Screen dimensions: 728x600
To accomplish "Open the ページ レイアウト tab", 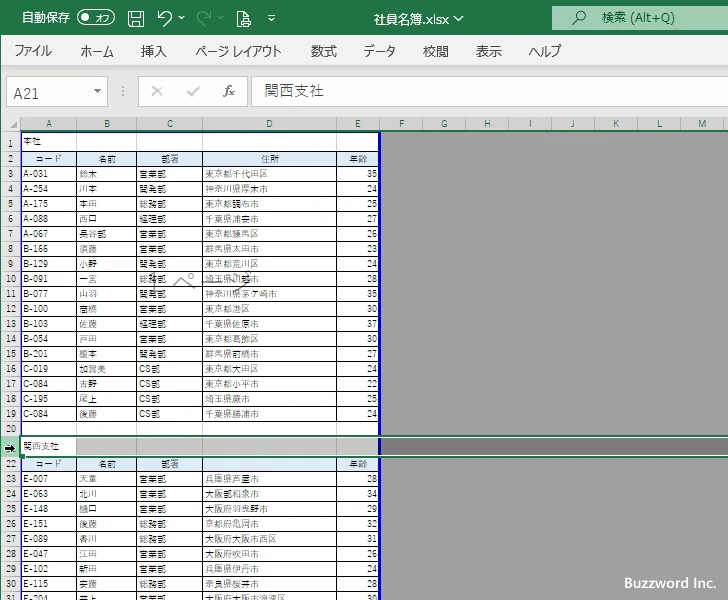I will pos(238,51).
